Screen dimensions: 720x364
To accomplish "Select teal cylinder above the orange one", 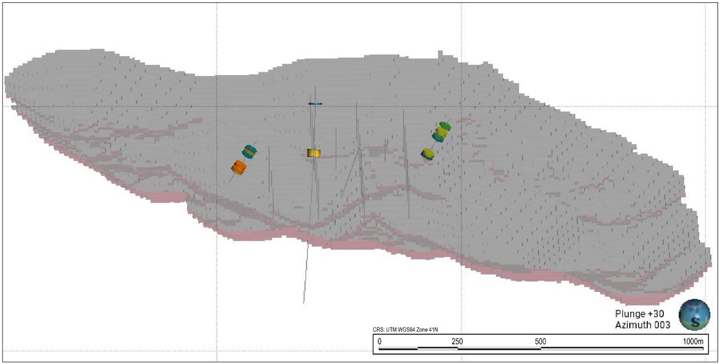I will click(249, 151).
